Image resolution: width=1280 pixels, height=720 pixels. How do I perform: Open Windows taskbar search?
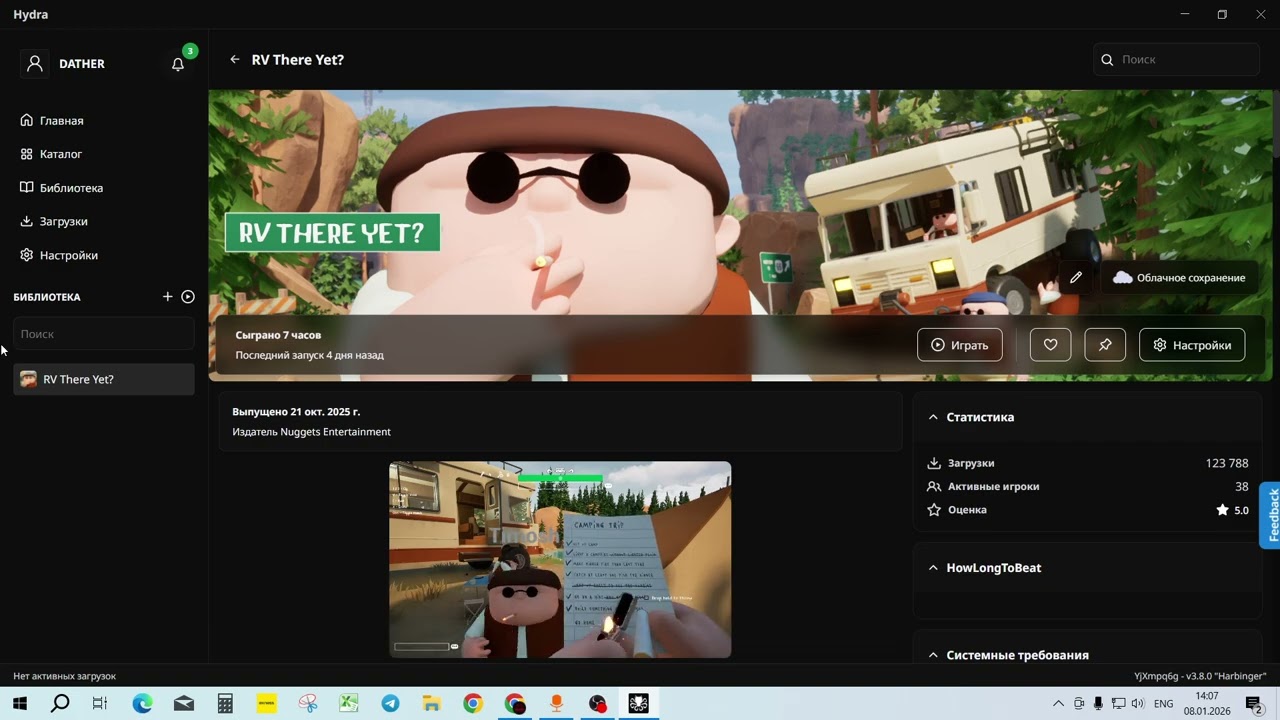tap(60, 704)
